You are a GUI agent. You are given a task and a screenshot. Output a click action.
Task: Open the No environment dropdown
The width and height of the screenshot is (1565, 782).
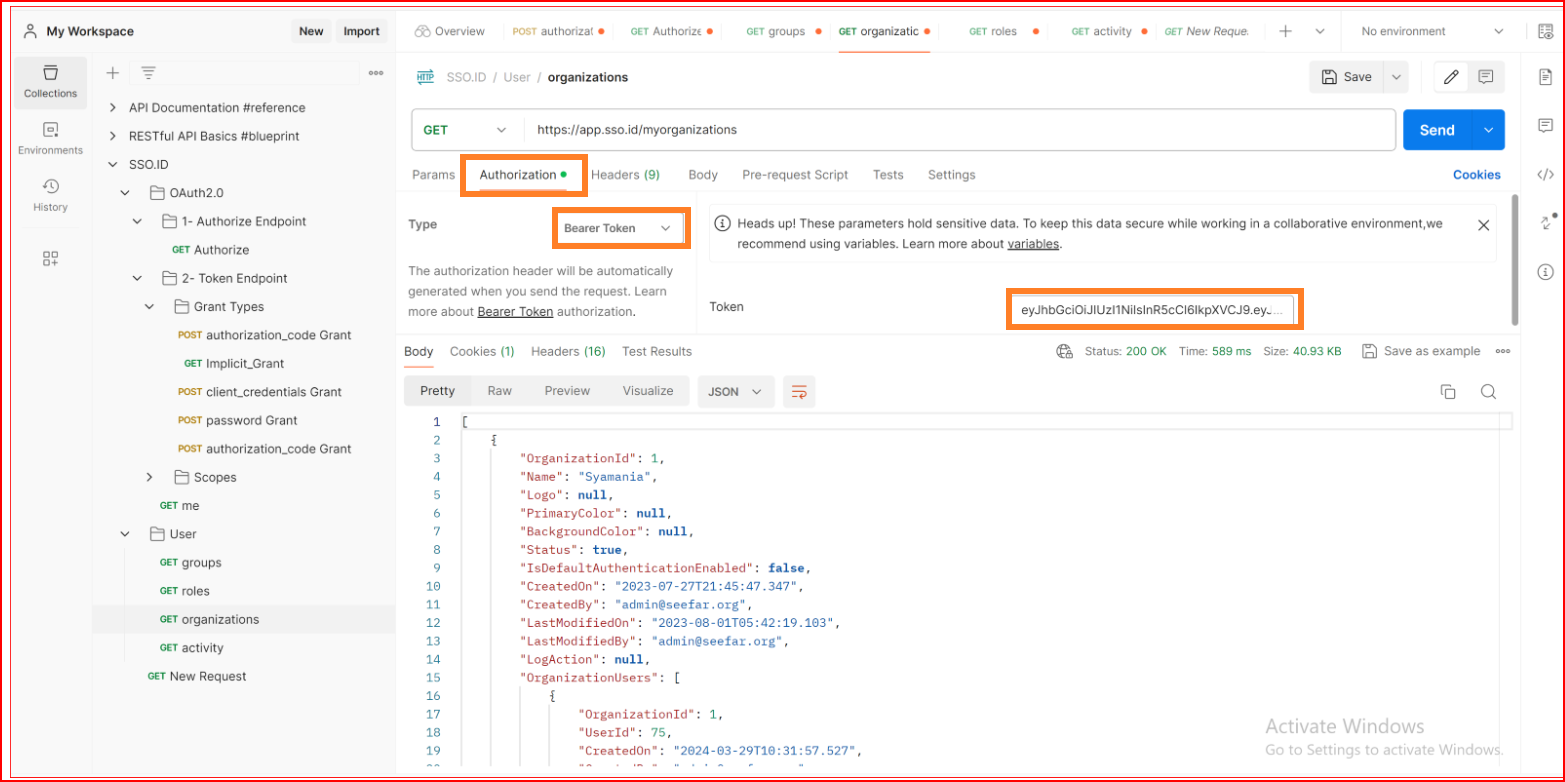coord(1433,31)
